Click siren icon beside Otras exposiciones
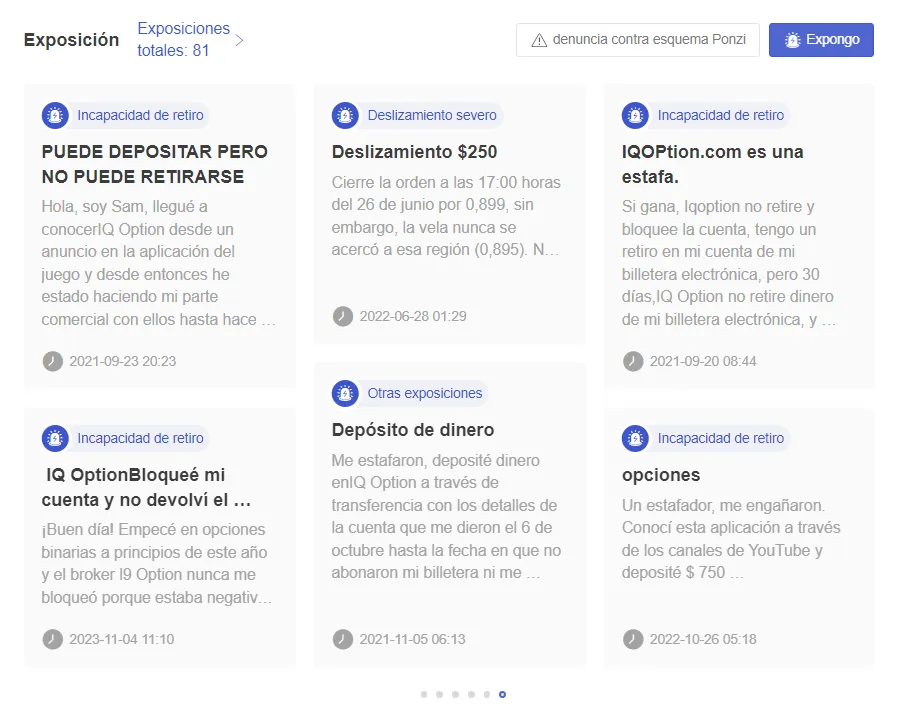 click(345, 394)
